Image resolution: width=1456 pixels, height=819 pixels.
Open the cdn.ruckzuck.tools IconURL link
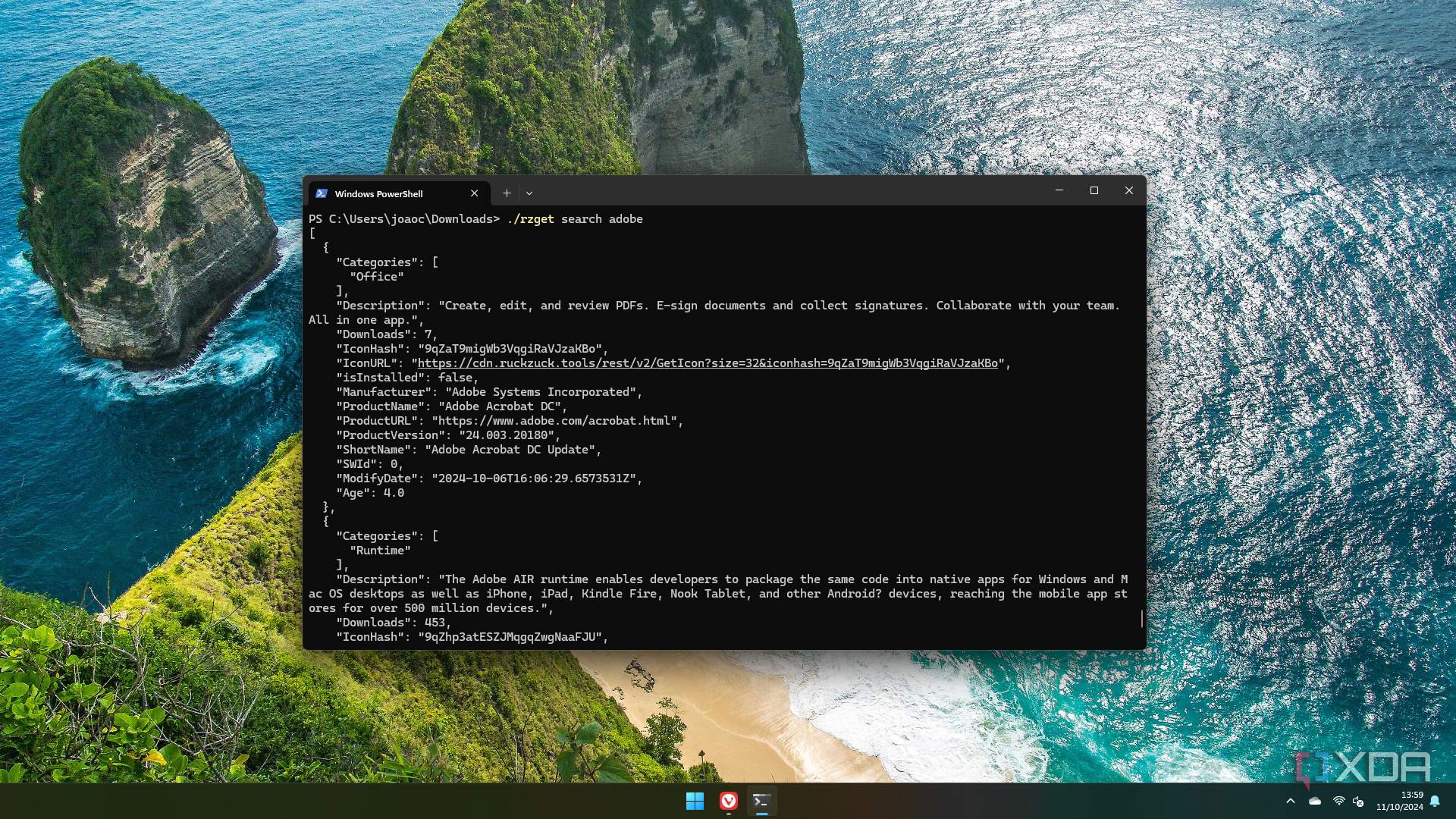click(x=708, y=363)
